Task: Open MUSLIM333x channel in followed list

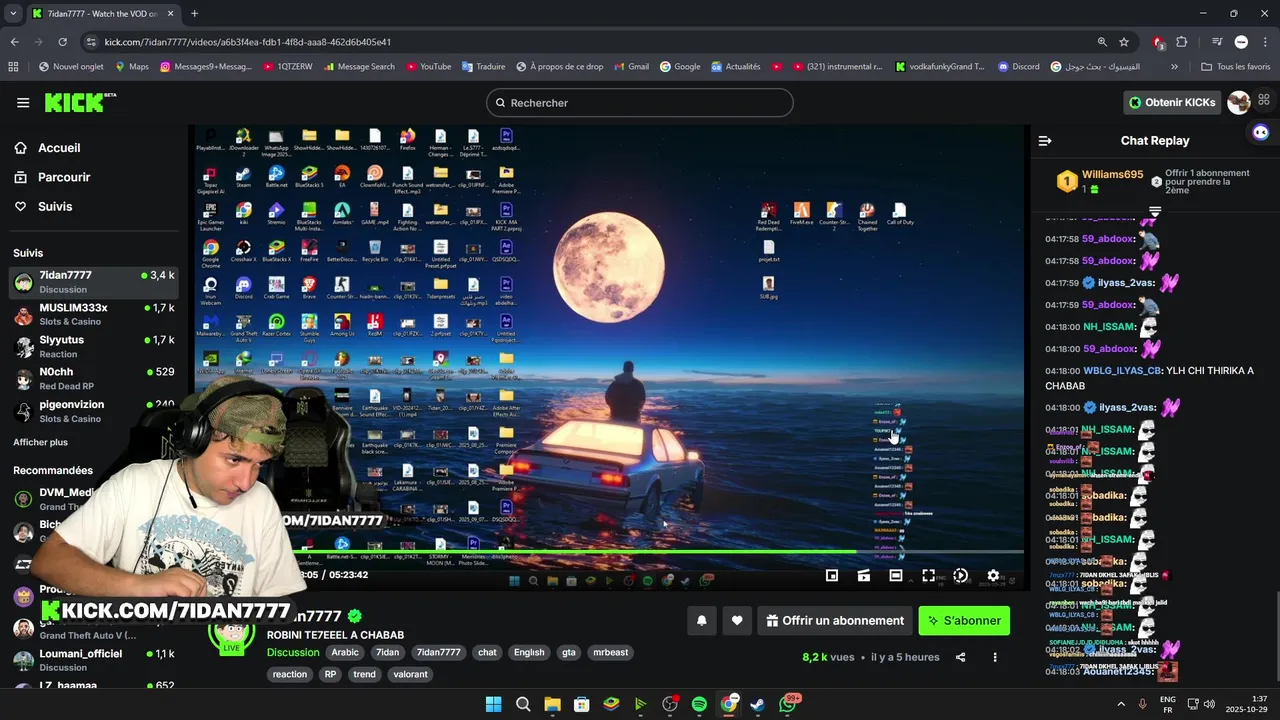Action: pyautogui.click(x=93, y=314)
